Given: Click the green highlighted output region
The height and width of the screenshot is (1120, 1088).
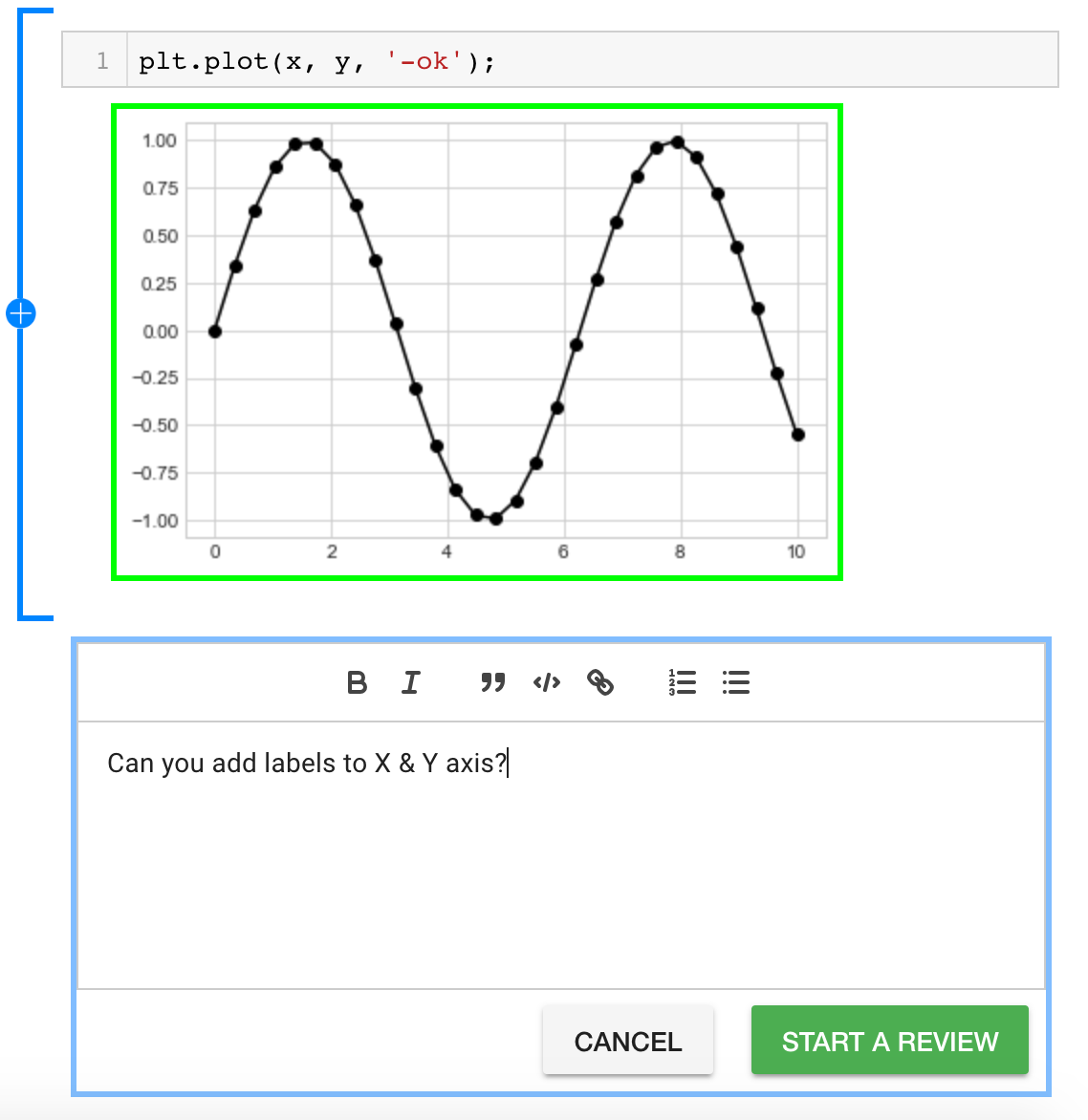Looking at the screenshot, I should pos(478,339).
